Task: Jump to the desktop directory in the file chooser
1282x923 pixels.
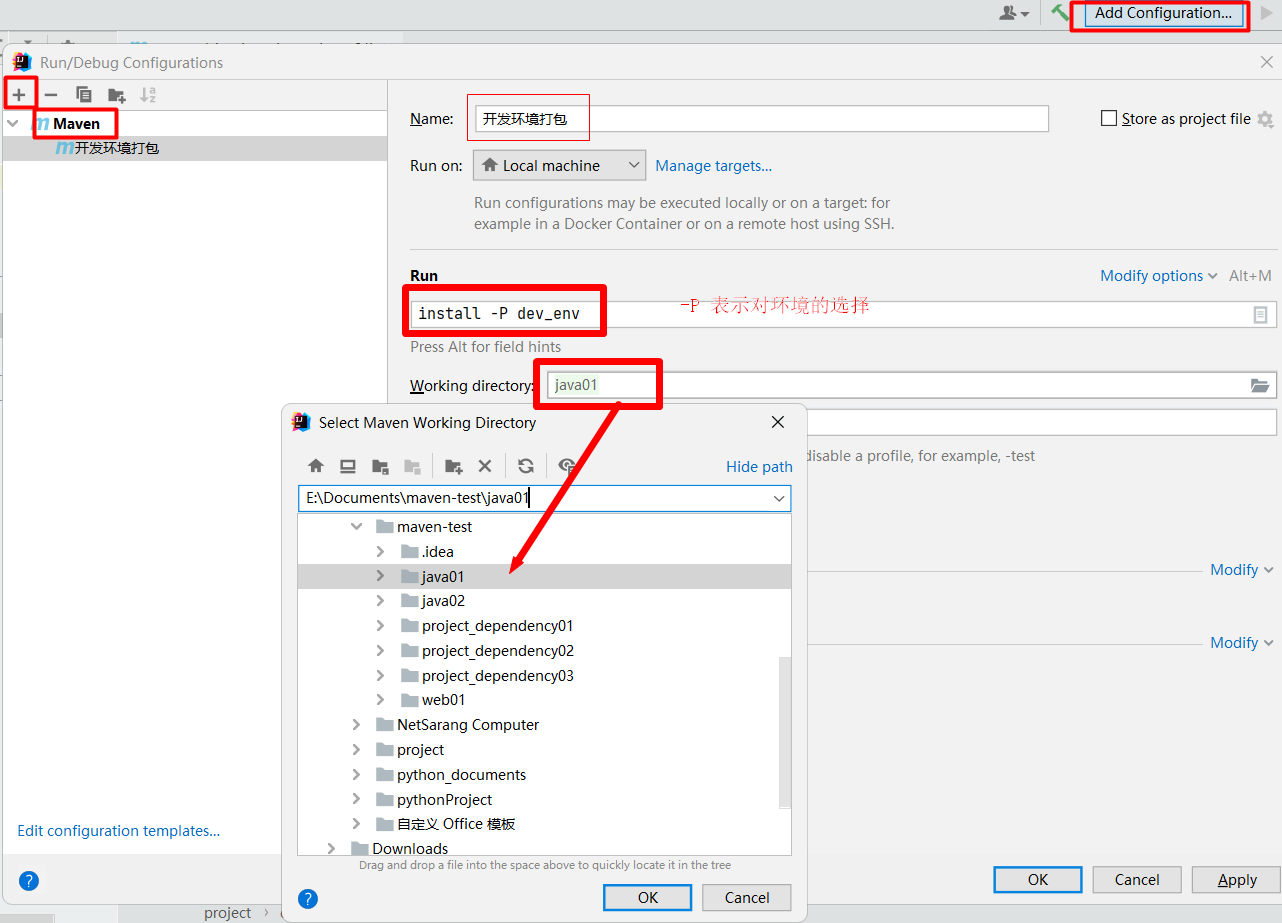Action: coord(348,466)
